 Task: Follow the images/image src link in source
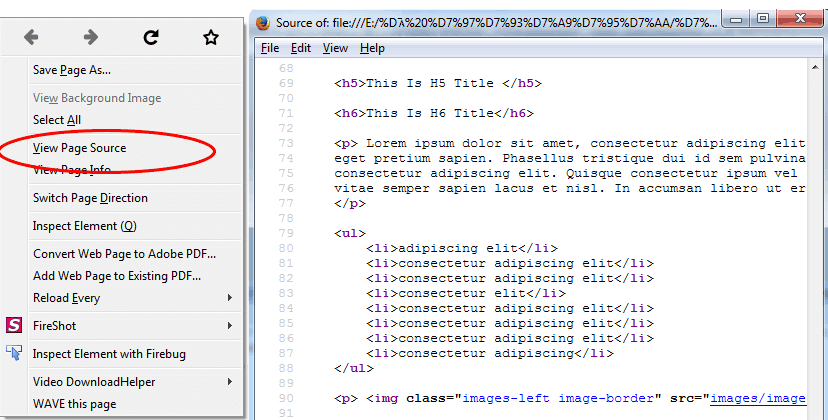click(x=757, y=398)
